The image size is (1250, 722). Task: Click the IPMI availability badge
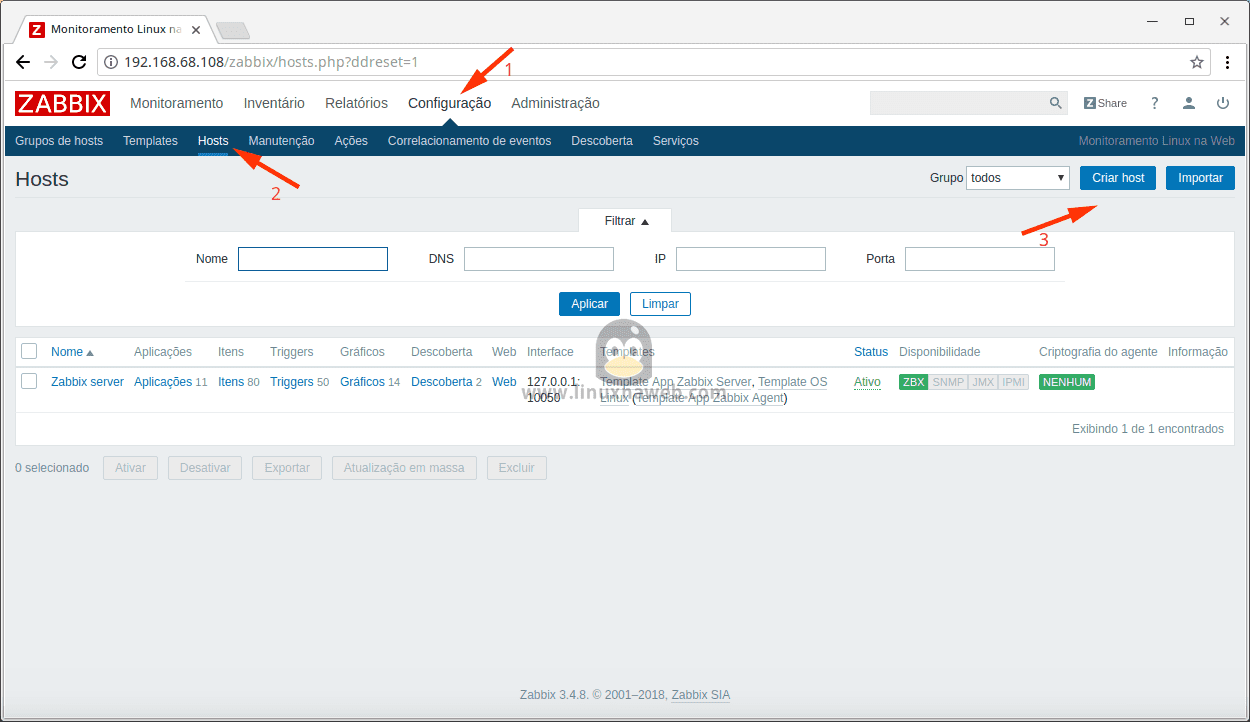pos(1014,382)
